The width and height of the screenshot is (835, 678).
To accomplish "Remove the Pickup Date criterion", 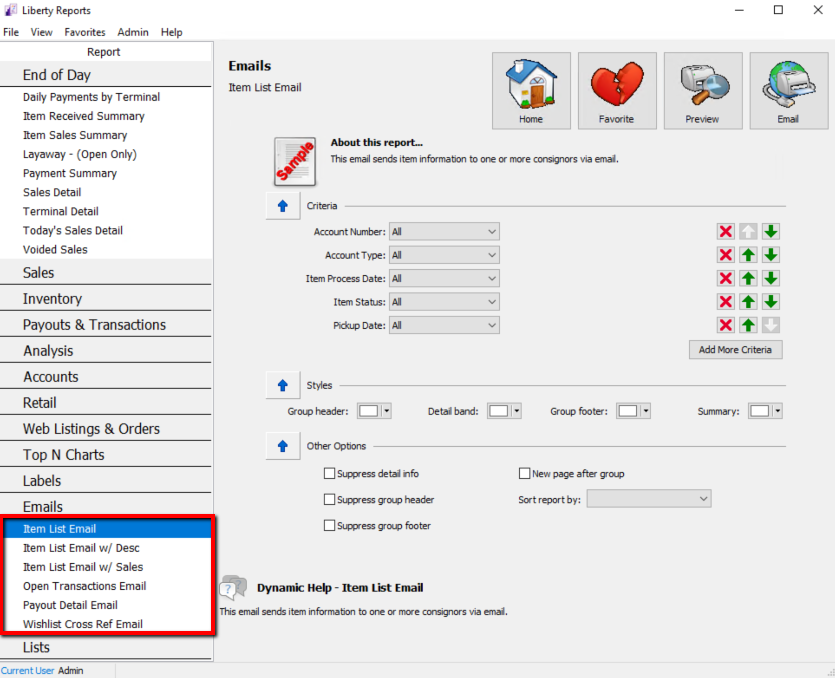I will click(725, 325).
